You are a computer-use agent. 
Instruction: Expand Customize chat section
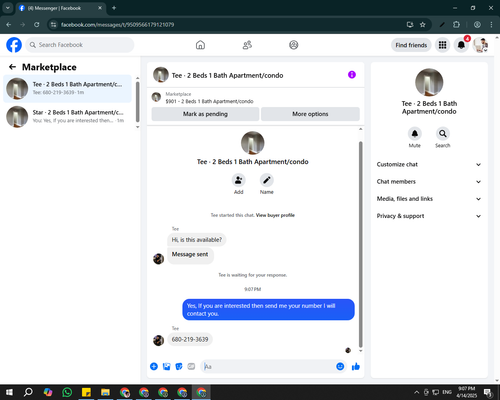429,164
